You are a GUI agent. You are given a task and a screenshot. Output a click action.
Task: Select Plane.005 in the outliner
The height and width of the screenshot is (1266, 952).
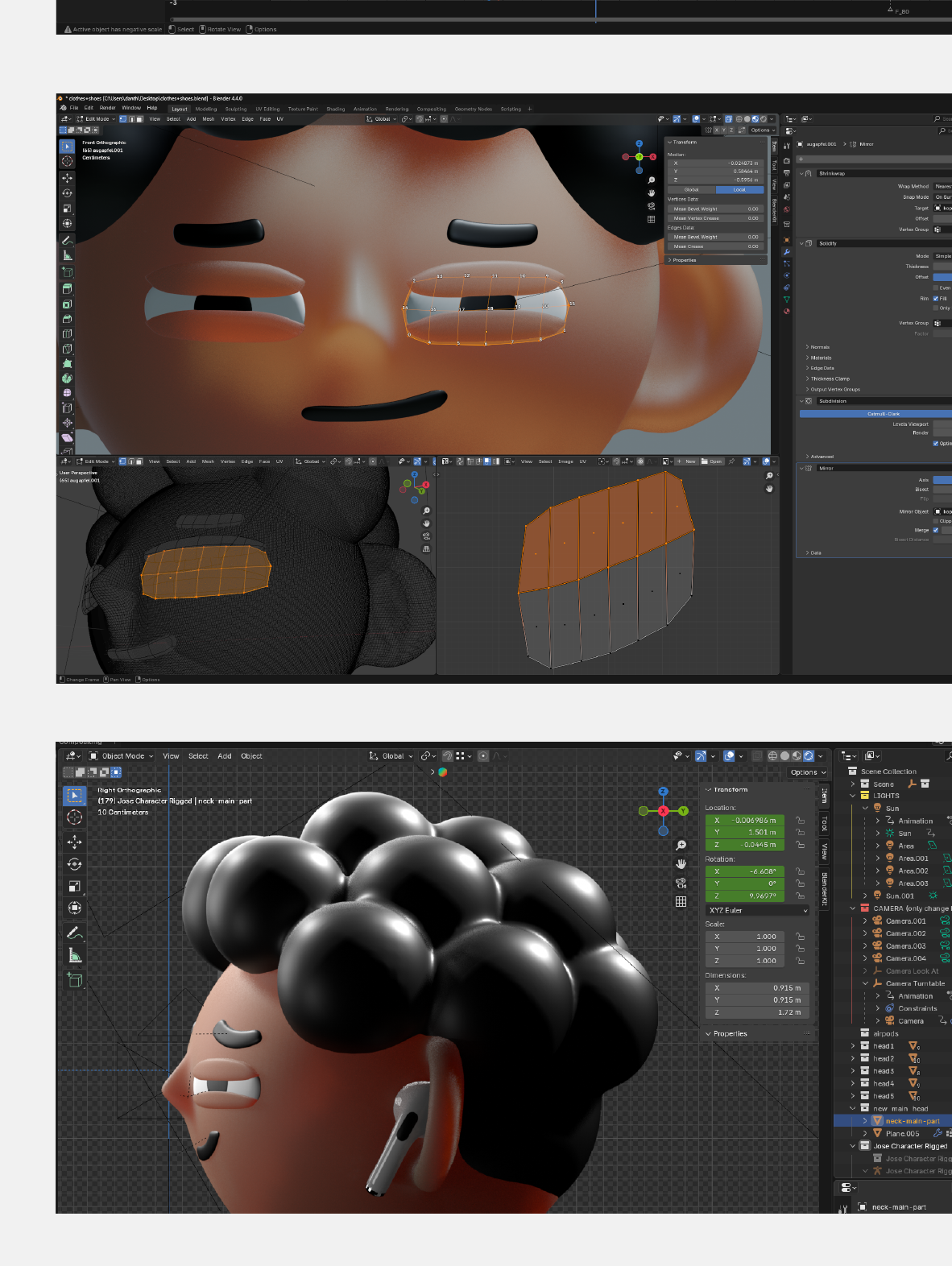(902, 1134)
